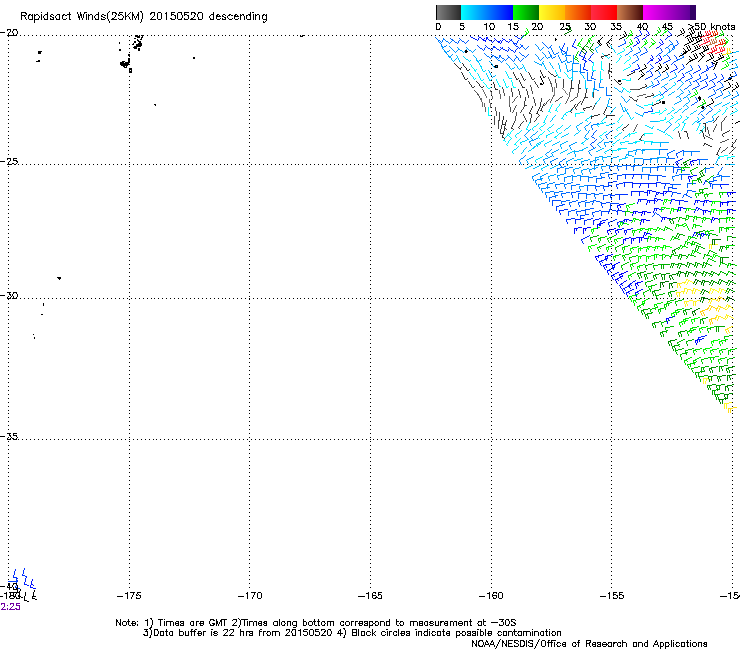
Task: Click the "15" label under the color bar
Action: tap(513, 27)
